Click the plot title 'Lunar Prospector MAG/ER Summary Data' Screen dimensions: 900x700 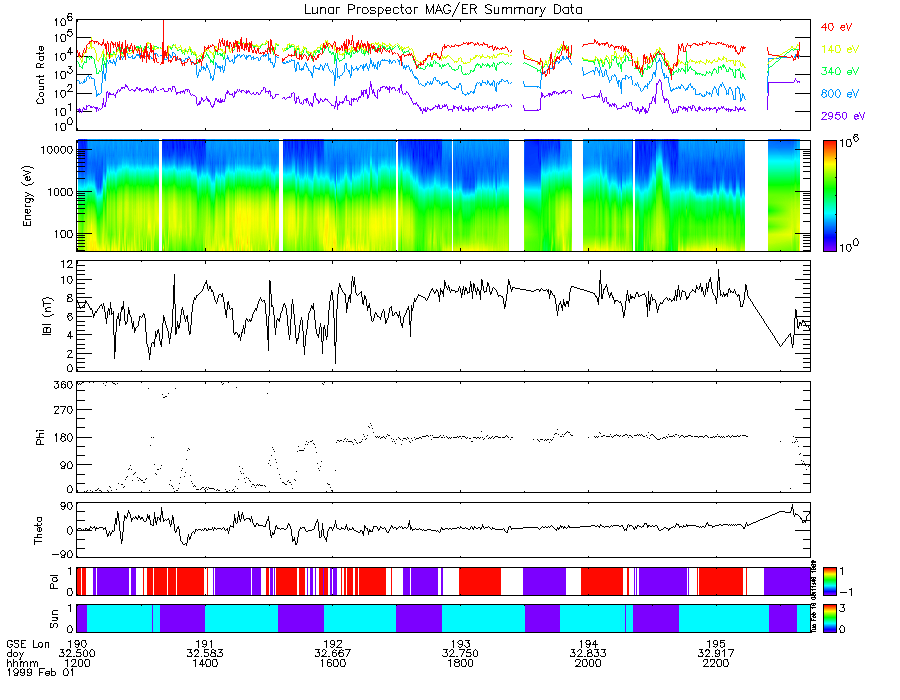[443, 10]
